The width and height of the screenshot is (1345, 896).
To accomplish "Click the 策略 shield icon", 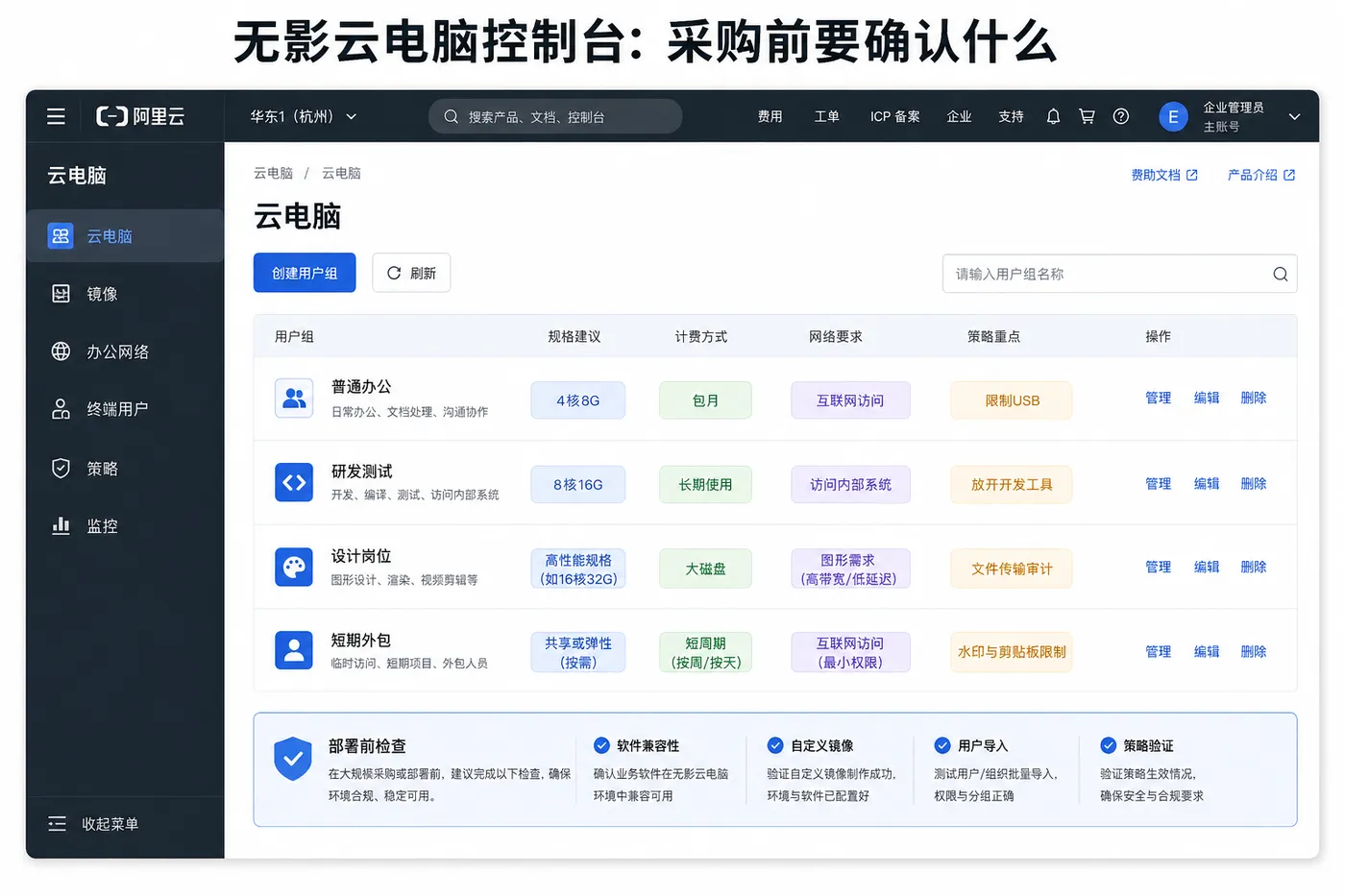I will [61, 468].
